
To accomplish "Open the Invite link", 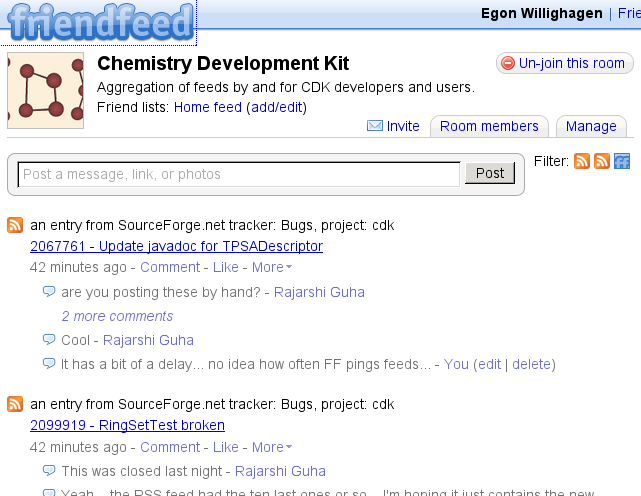I will (403, 126).
